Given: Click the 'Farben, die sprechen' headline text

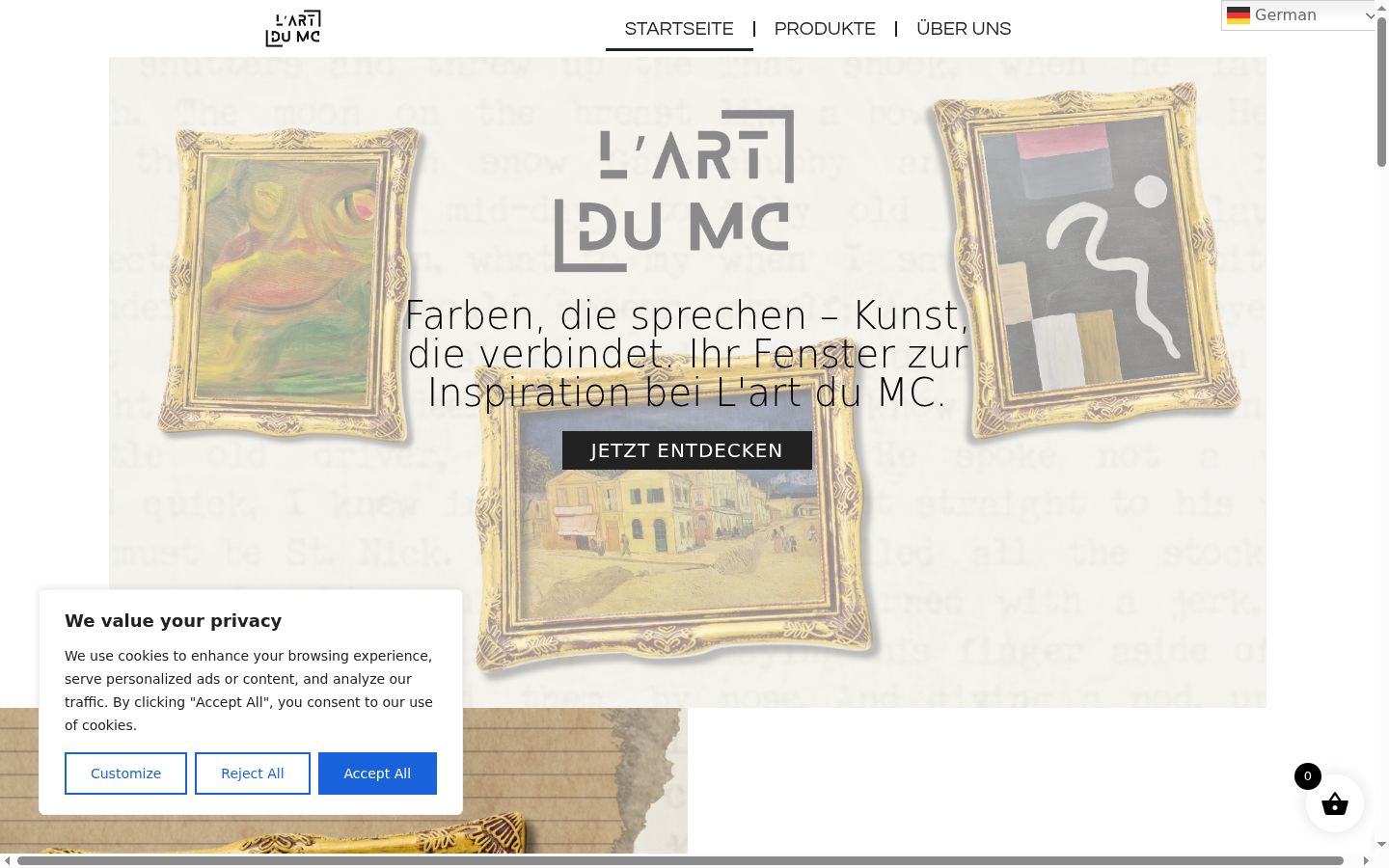Looking at the screenshot, I should (x=687, y=354).
